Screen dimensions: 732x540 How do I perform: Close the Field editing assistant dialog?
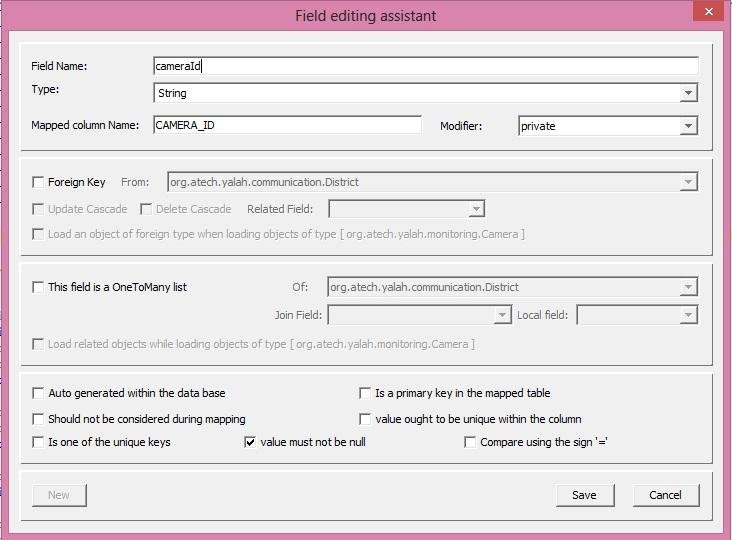click(x=709, y=13)
